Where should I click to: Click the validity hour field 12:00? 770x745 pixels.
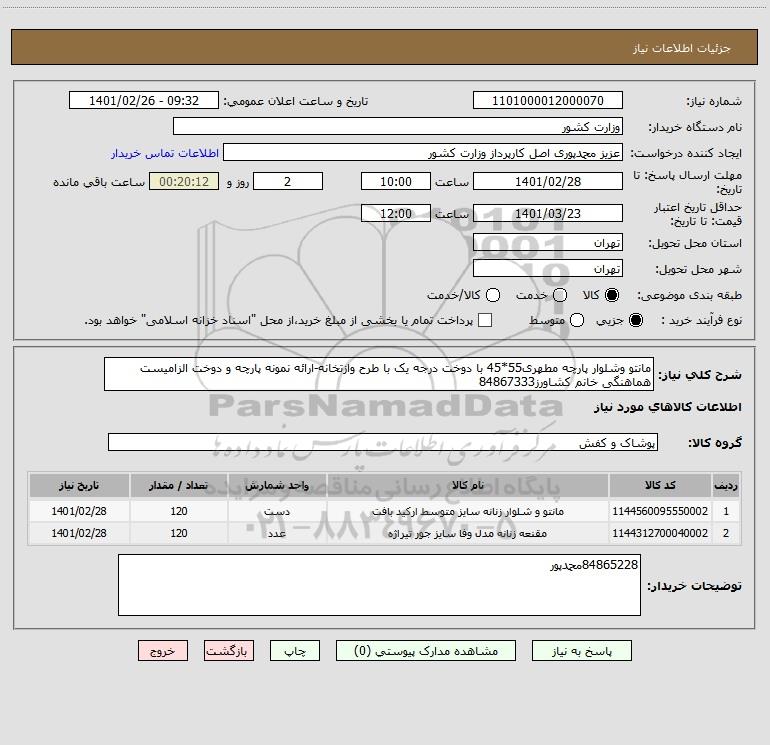tap(396, 213)
